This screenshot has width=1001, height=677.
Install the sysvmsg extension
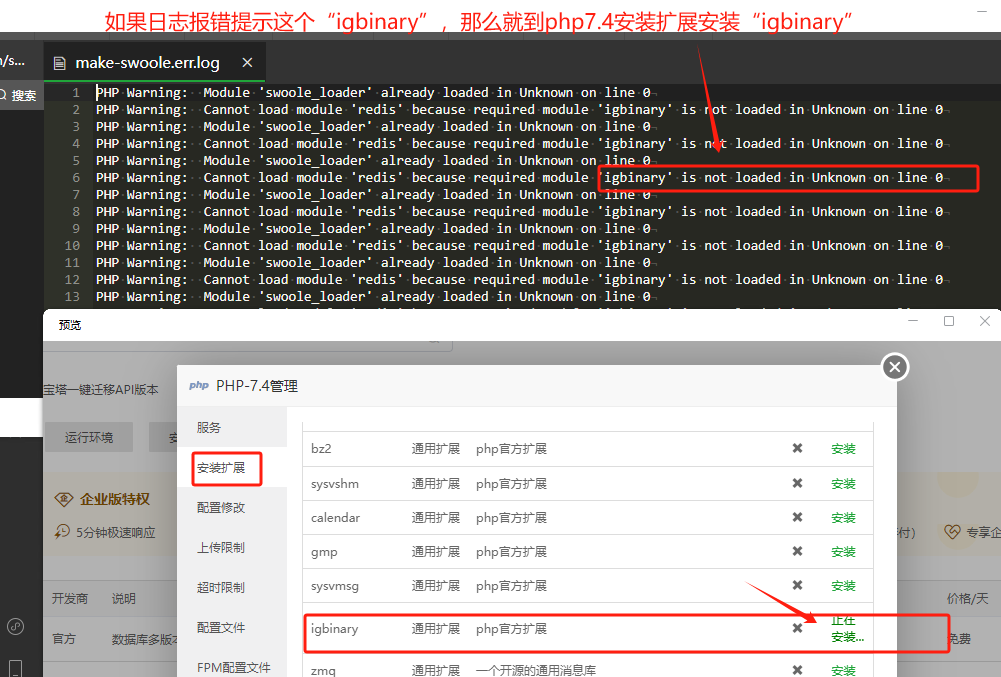tap(843, 586)
